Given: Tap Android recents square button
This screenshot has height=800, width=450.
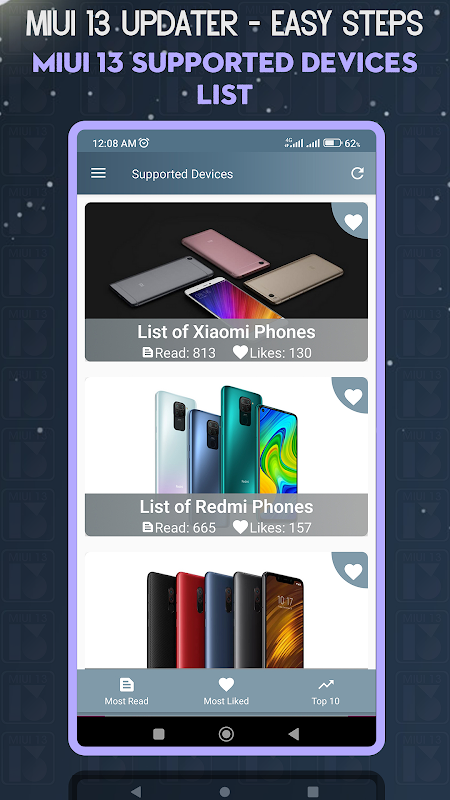Looking at the screenshot, I should (159, 734).
